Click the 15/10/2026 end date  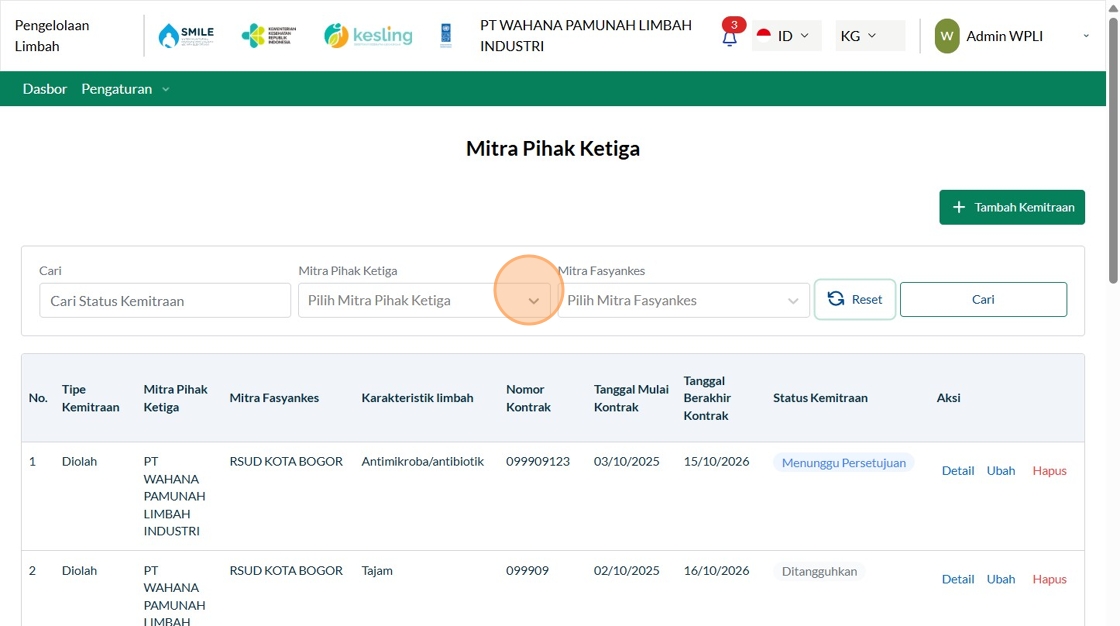pyautogui.click(x=716, y=461)
